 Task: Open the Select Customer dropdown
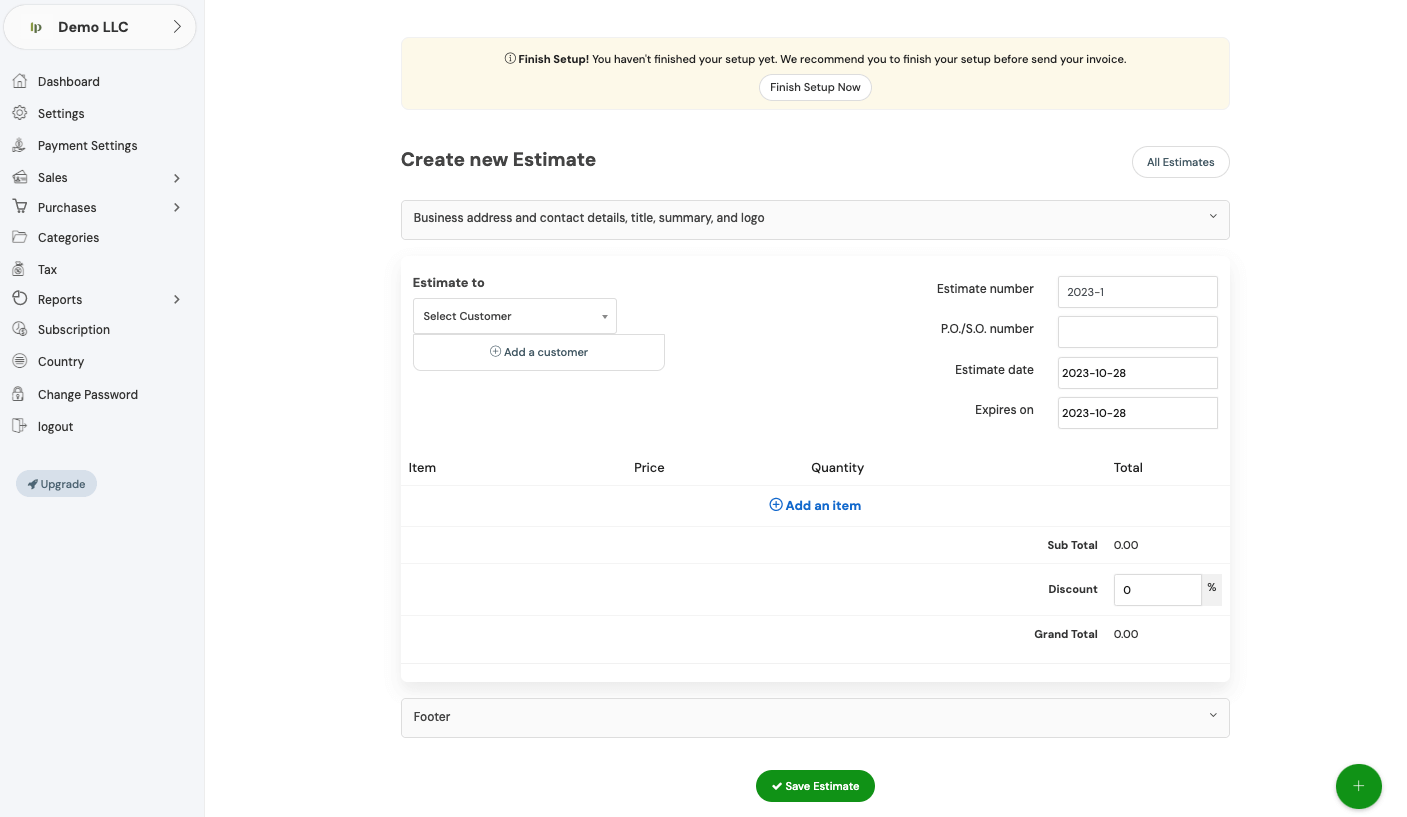click(x=514, y=316)
